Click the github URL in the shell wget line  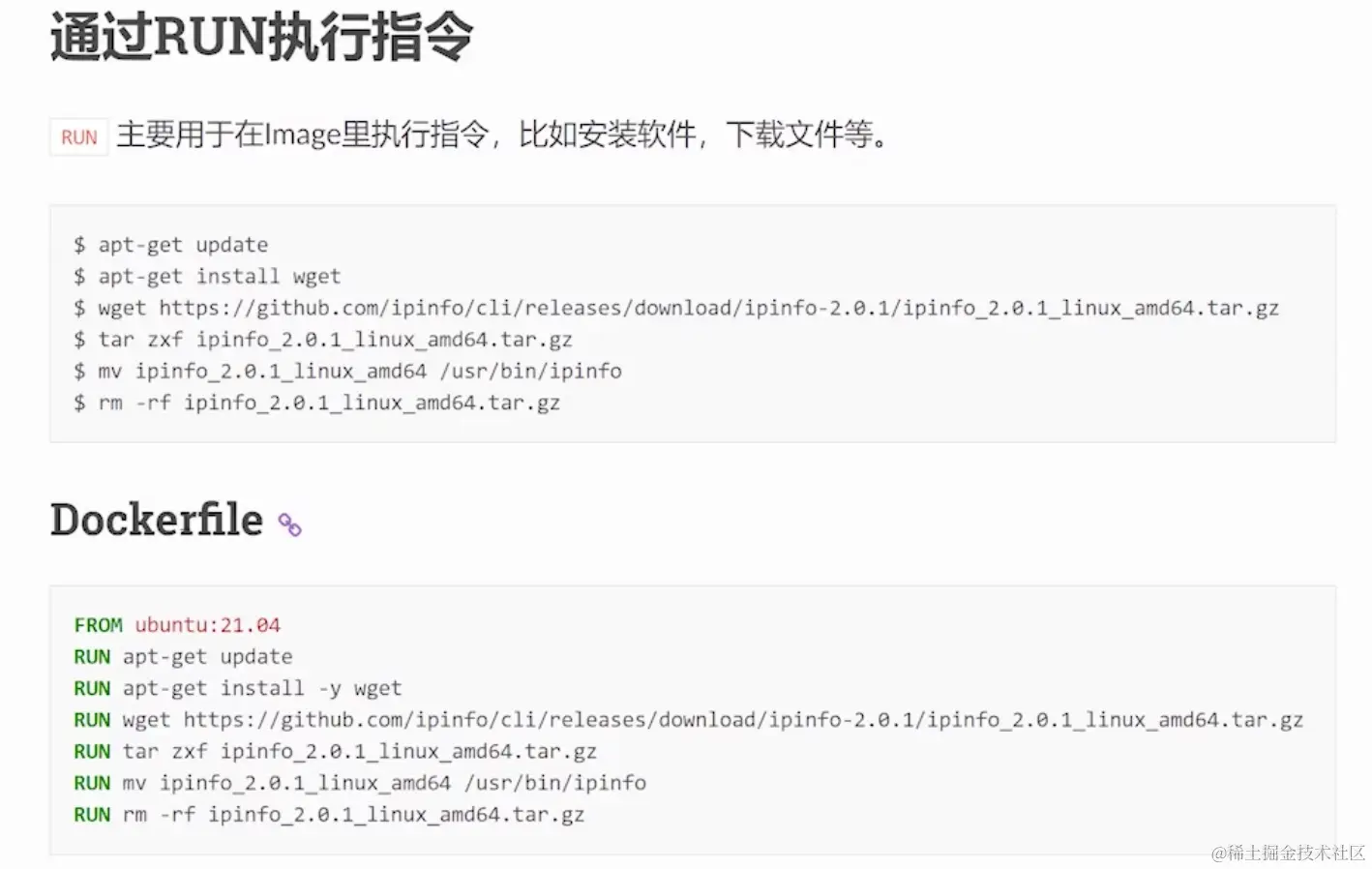coord(719,308)
